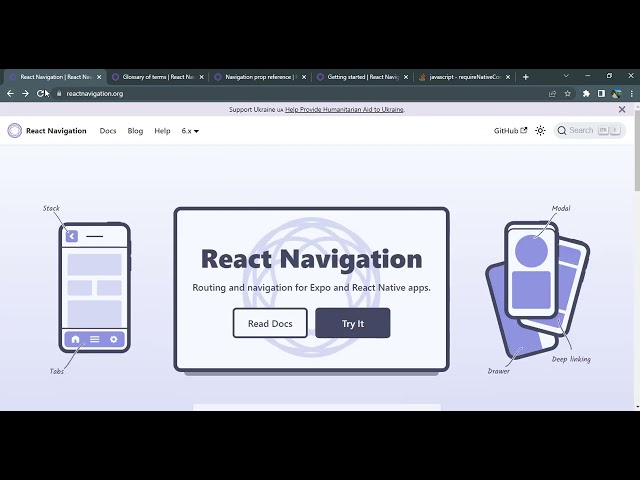Expand the 6.x version dropdown
The height and width of the screenshot is (480, 640).
coord(190,131)
